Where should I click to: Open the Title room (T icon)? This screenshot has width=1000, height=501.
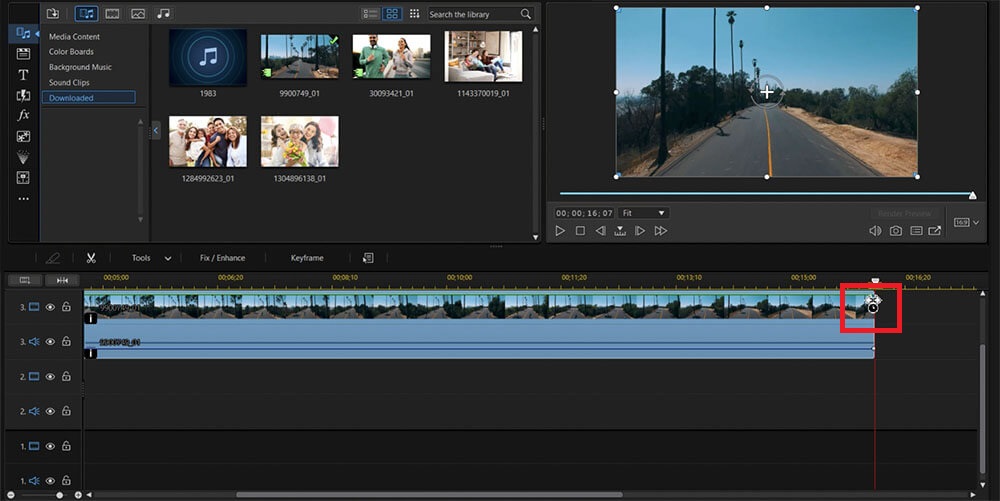point(23,75)
